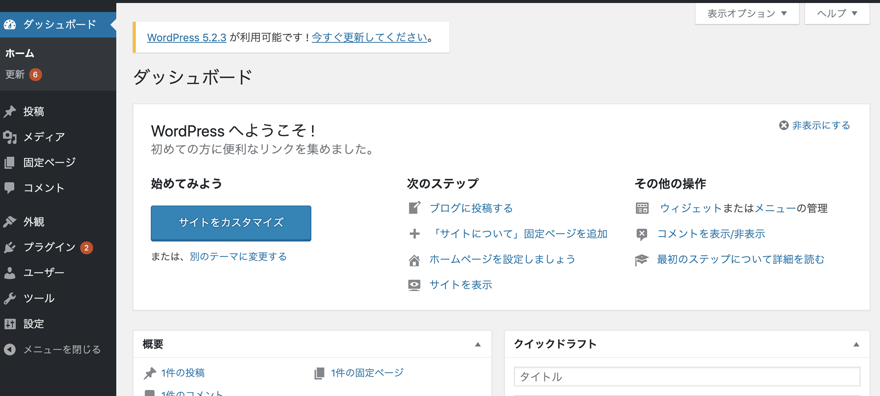
Task: Click the edit icon next to ブログに投稿する
Action: click(x=414, y=208)
